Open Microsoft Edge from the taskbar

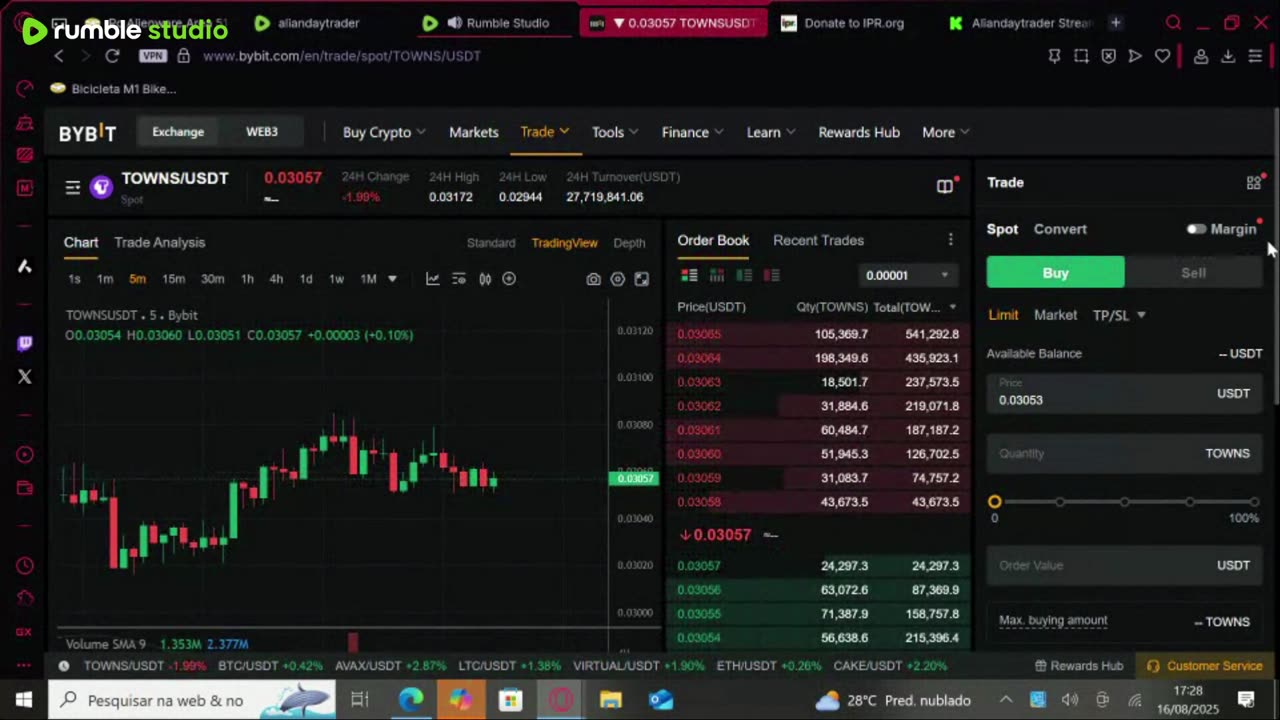click(x=411, y=700)
